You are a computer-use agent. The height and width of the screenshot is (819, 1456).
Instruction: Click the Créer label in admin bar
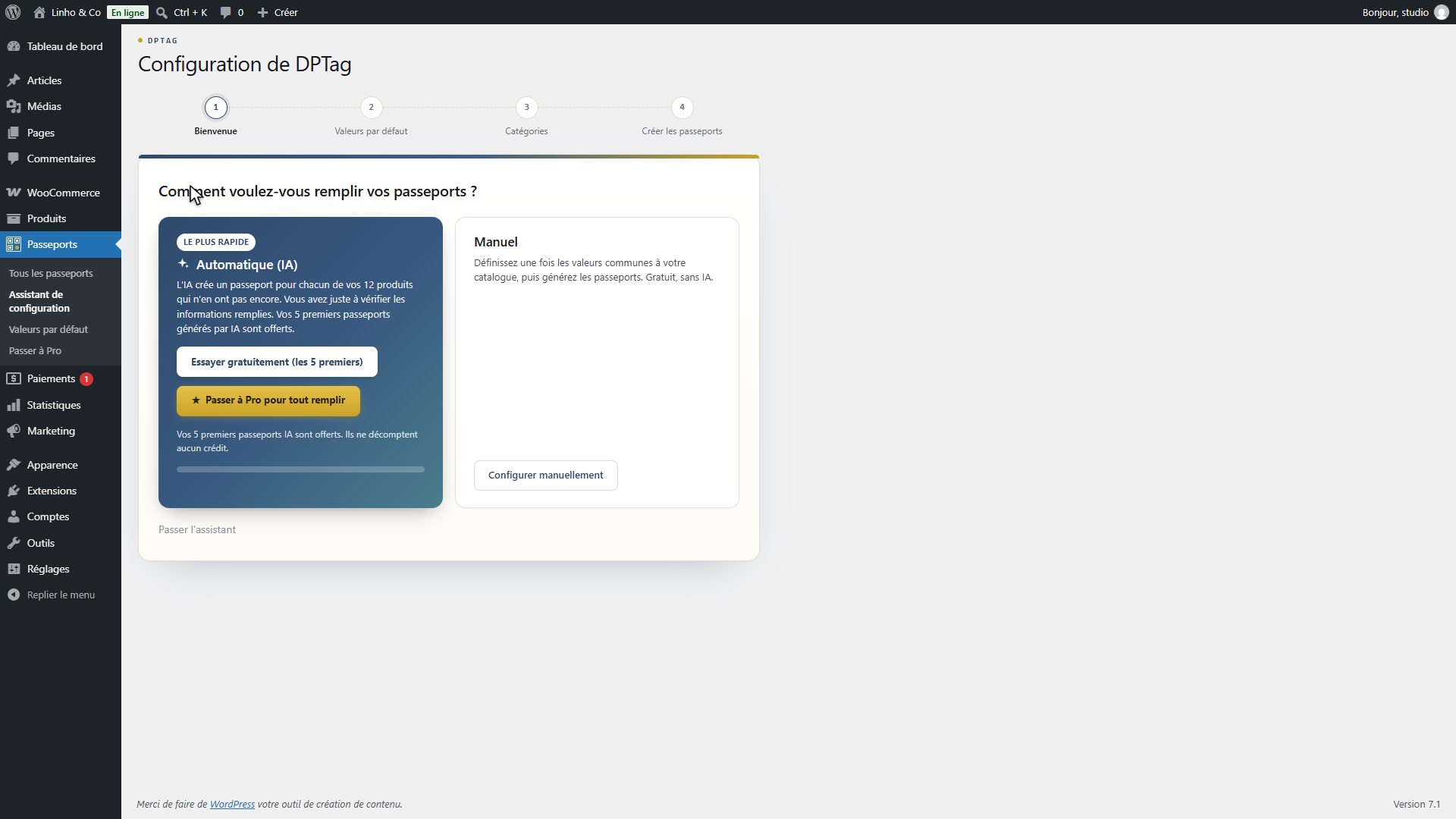[286, 12]
